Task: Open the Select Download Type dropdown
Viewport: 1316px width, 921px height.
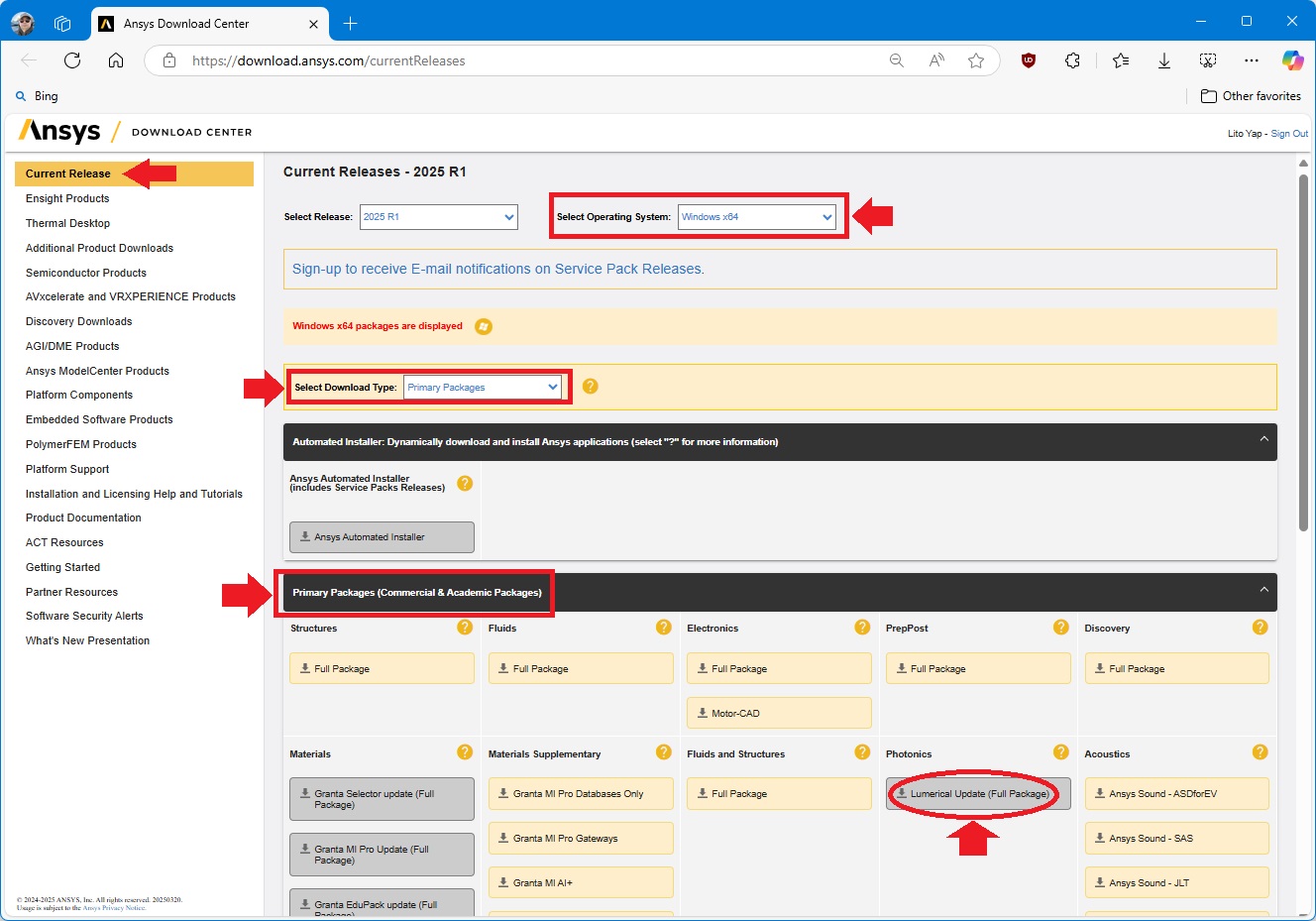Action: [x=483, y=387]
